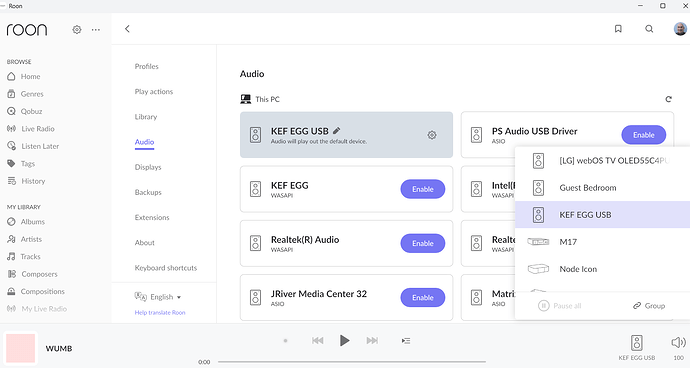The height and width of the screenshot is (368, 690).
Task: Open Tracks in My Library
Action: [24, 257]
